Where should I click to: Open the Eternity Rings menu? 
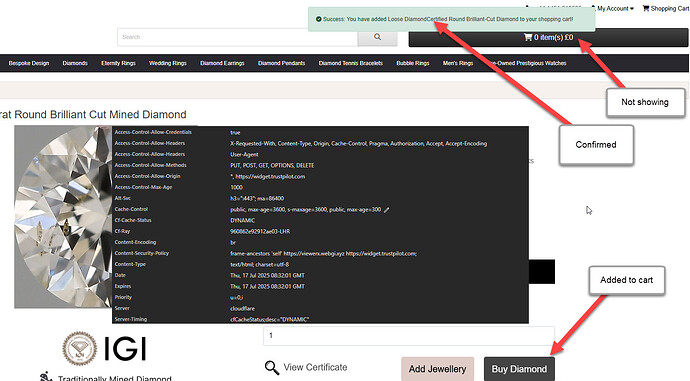point(118,63)
